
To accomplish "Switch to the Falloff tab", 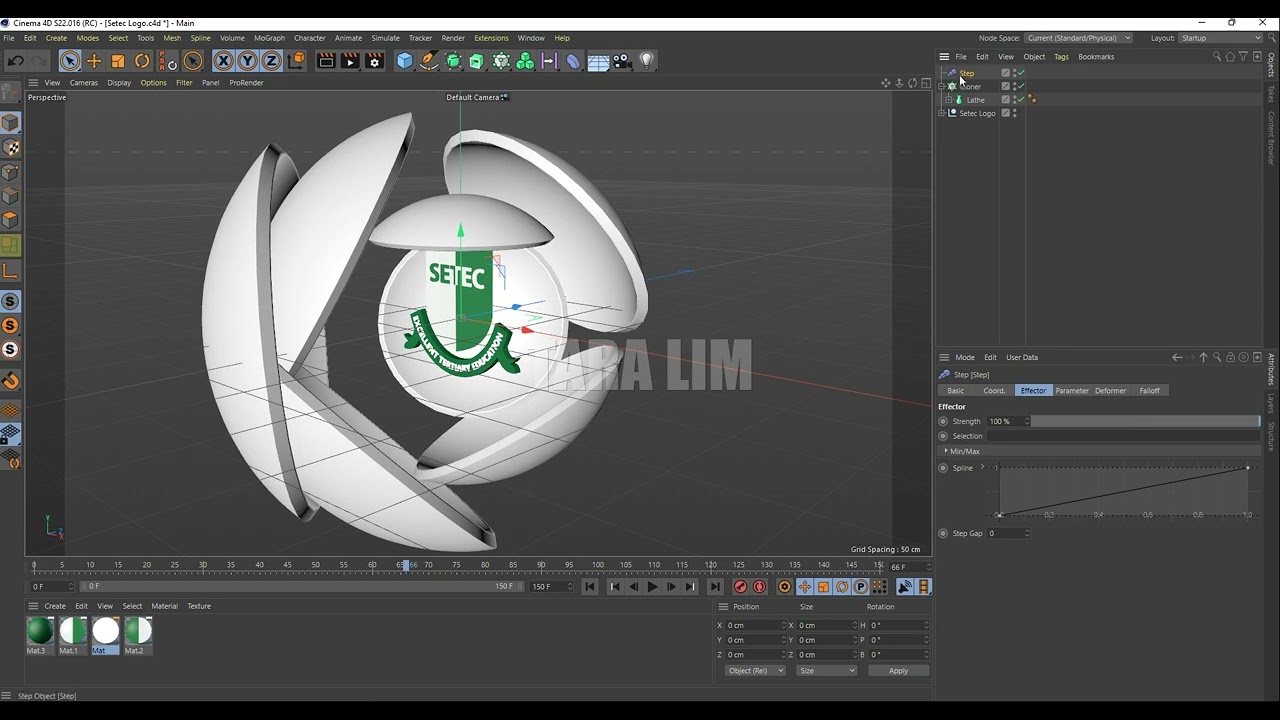I will tap(1150, 391).
